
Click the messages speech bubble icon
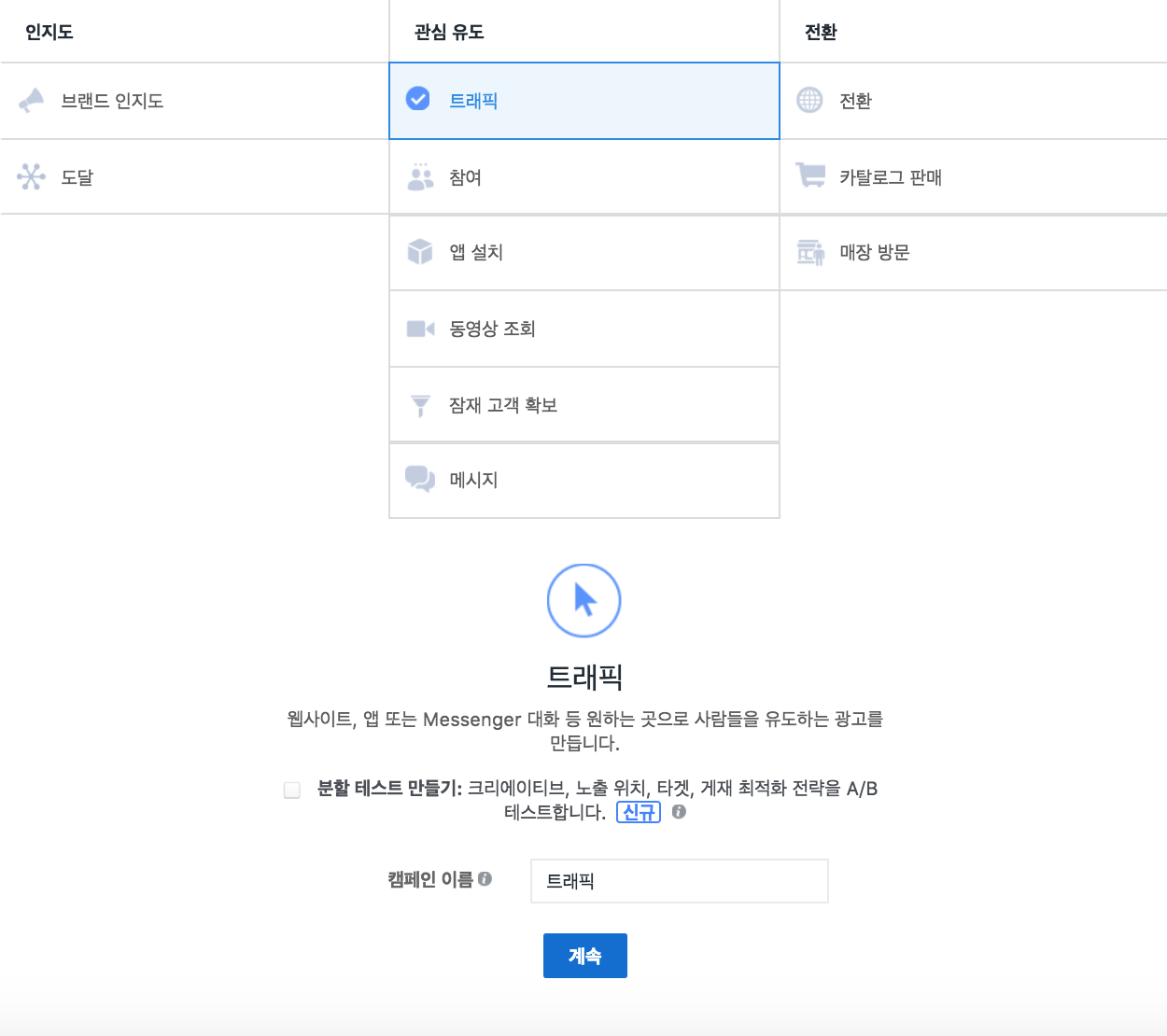click(x=418, y=480)
